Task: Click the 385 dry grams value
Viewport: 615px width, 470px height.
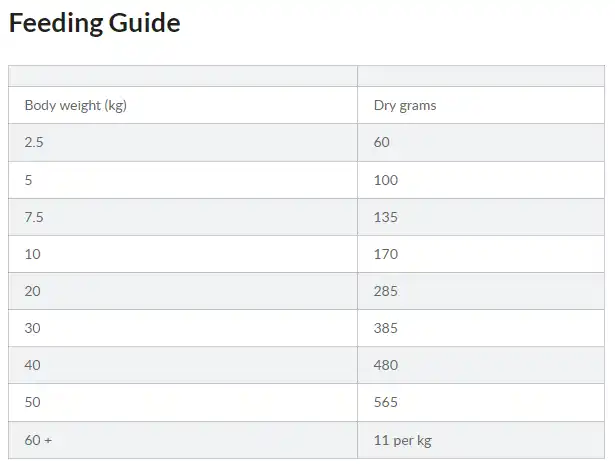Action: point(386,328)
